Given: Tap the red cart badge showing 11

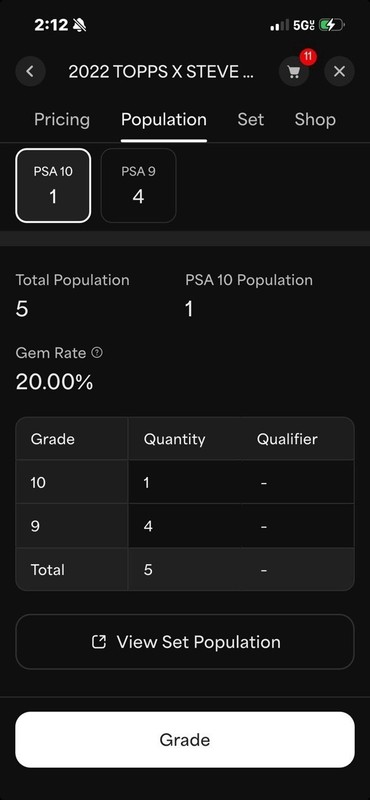Looking at the screenshot, I should 307,57.
